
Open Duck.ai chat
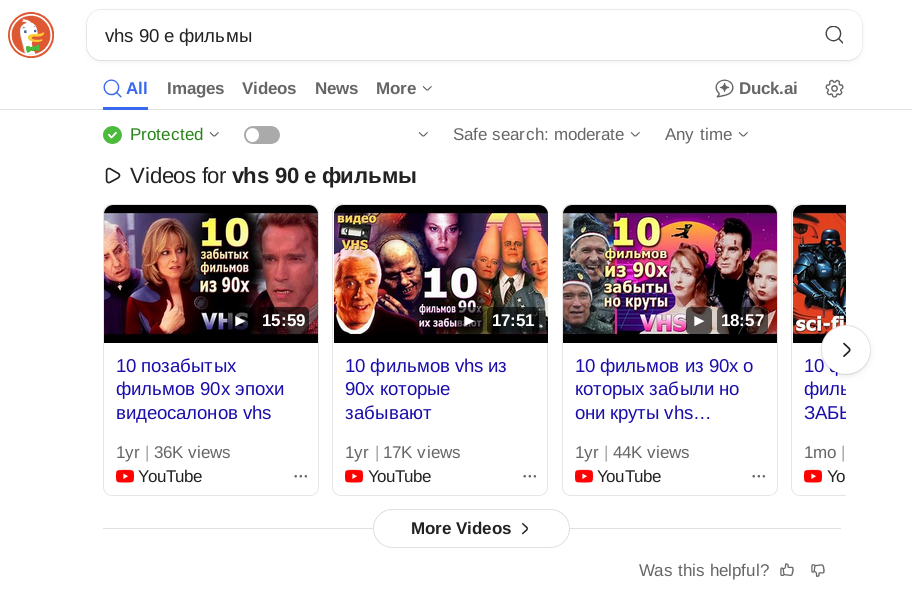pyautogui.click(x=756, y=88)
